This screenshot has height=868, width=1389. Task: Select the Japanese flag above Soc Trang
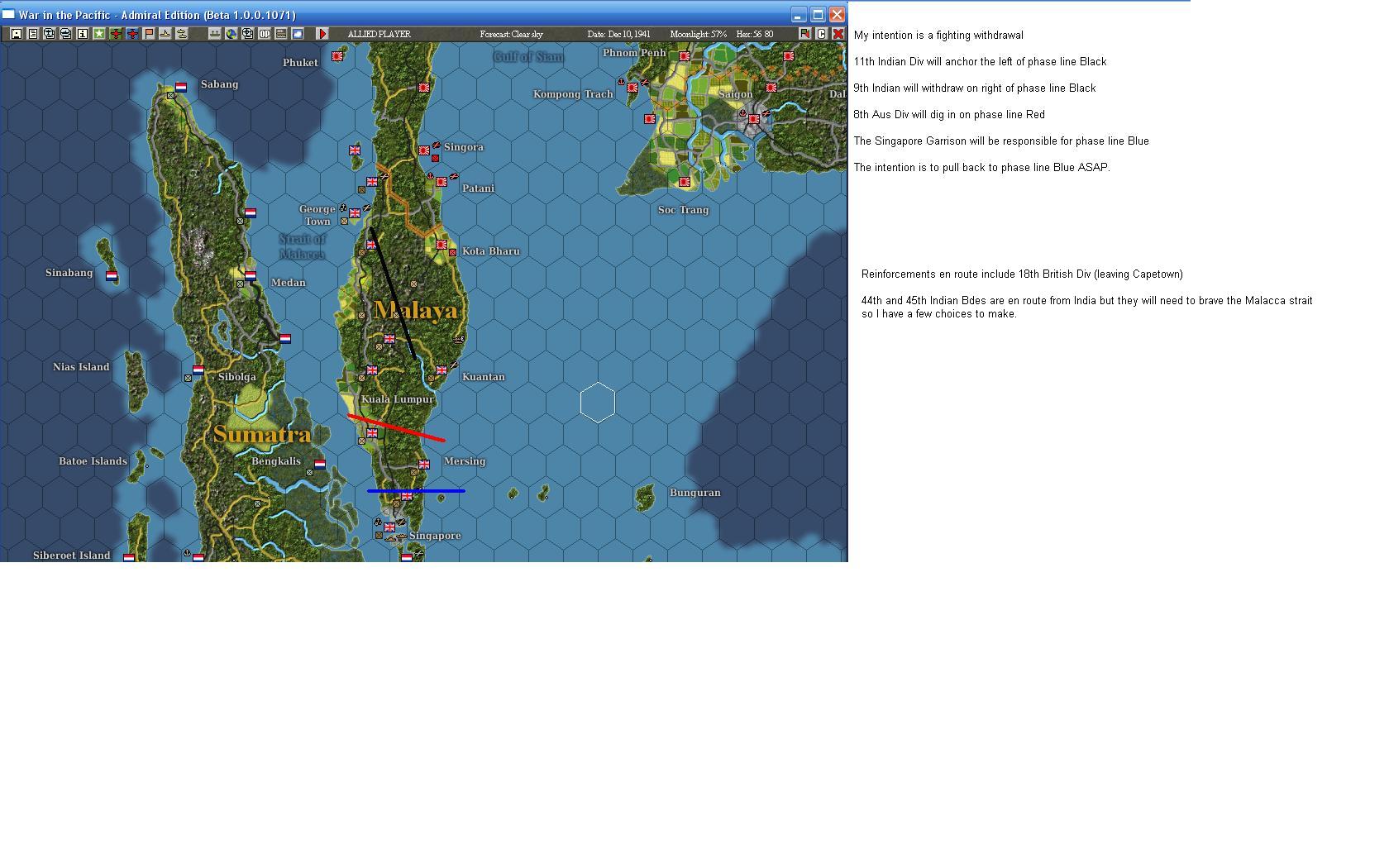[685, 181]
